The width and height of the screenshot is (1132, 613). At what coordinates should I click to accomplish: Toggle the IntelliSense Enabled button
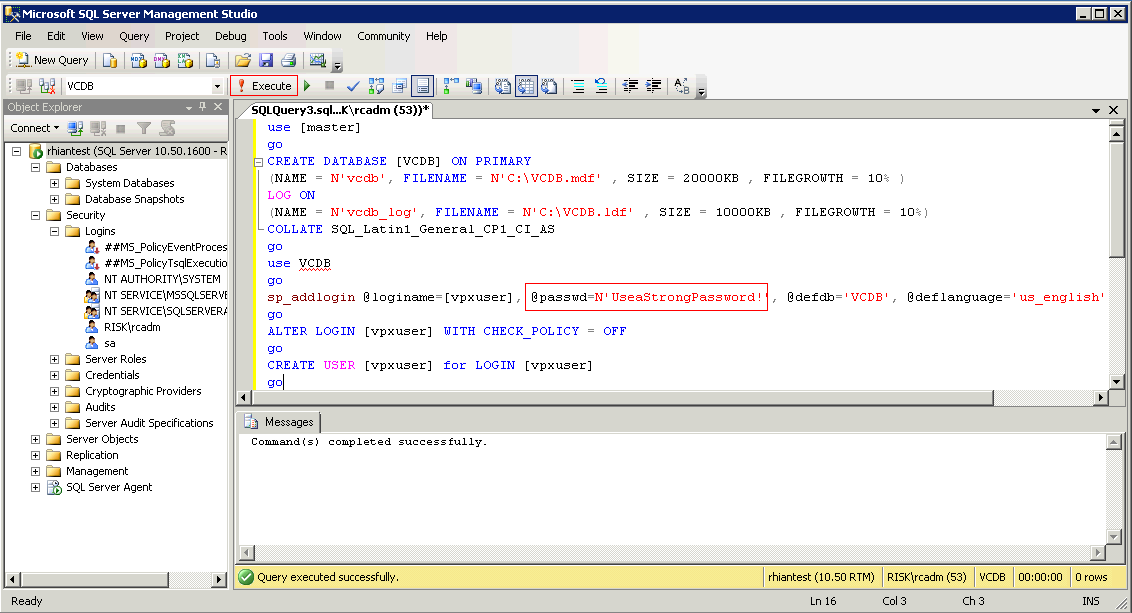tap(422, 86)
